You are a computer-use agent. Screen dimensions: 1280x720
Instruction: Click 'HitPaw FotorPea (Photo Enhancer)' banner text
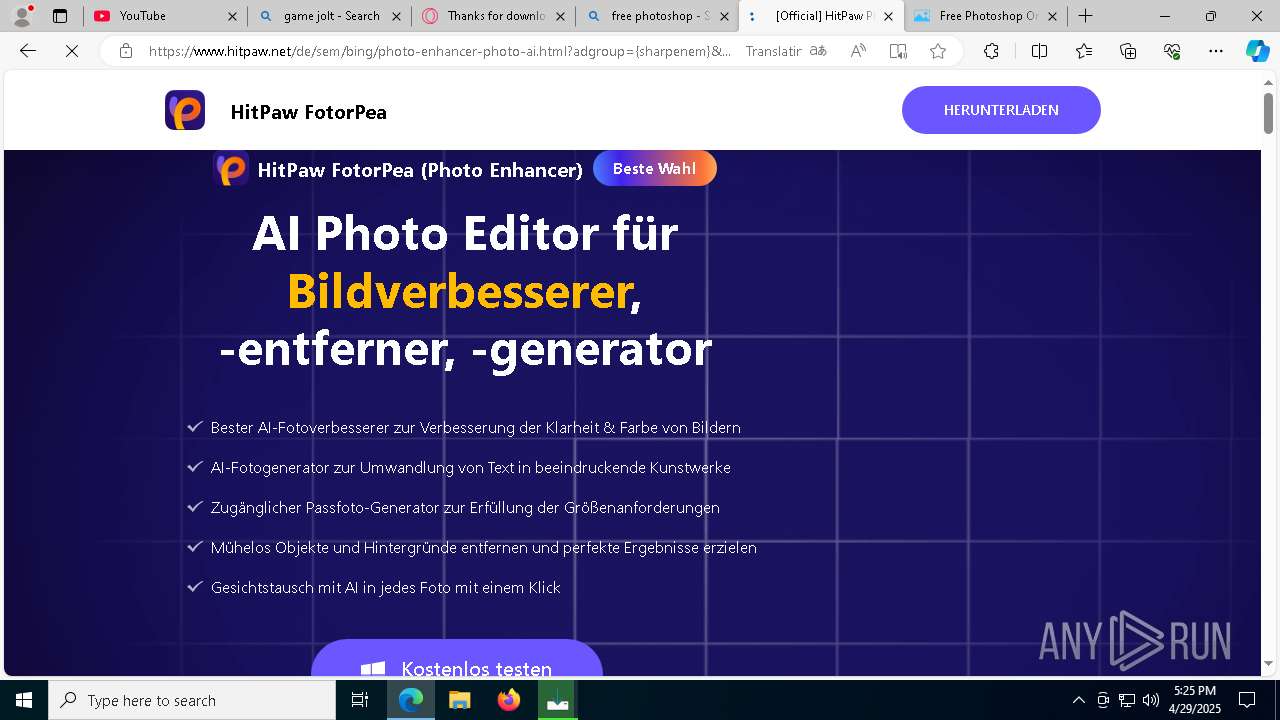click(420, 170)
